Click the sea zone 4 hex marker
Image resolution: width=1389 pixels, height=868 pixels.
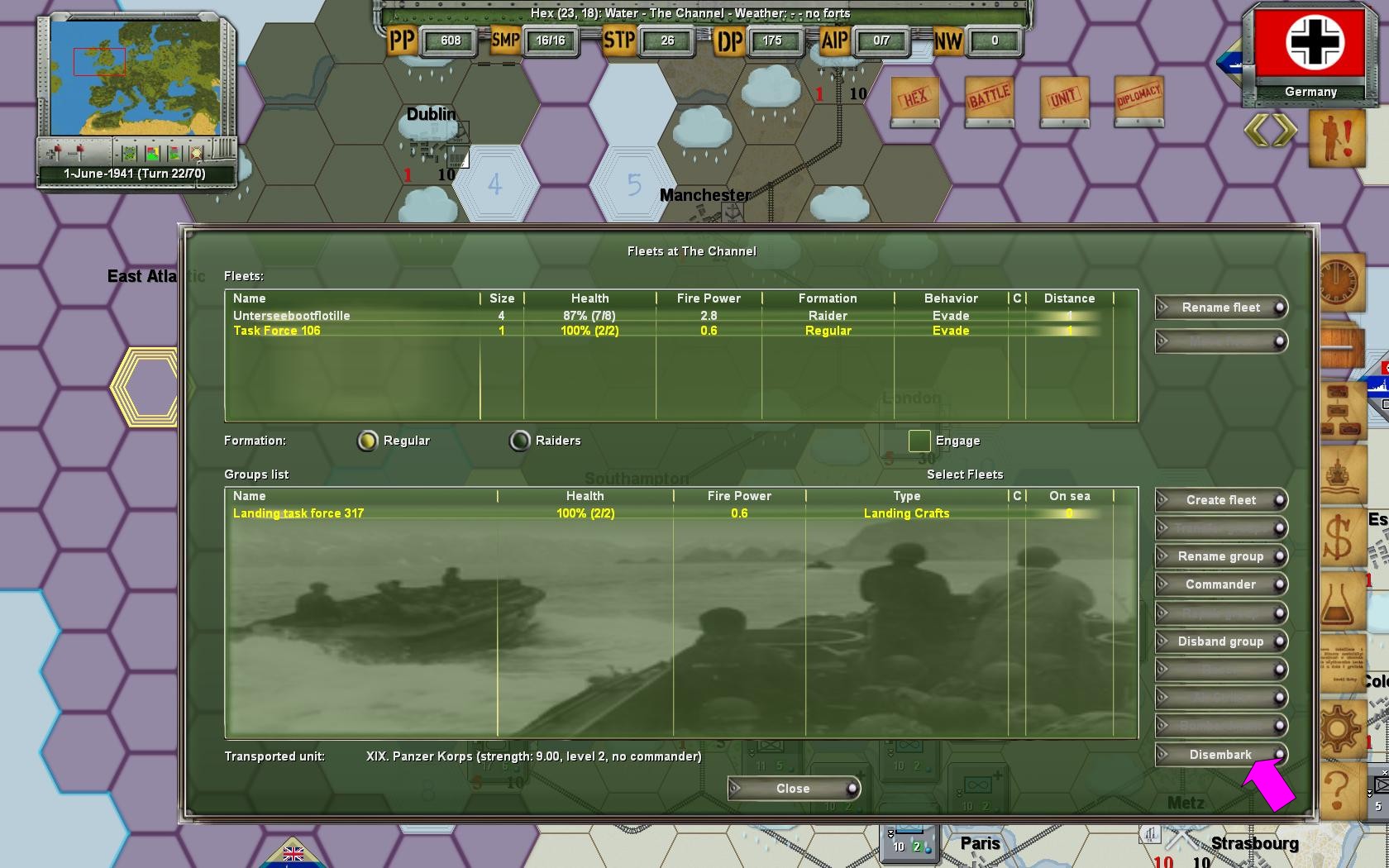tap(494, 184)
